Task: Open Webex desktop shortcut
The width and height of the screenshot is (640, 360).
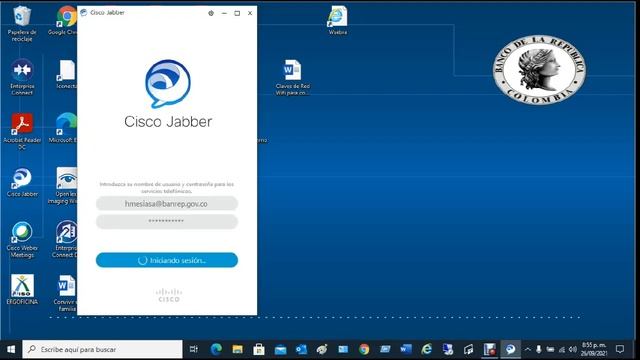Action: tap(338, 20)
